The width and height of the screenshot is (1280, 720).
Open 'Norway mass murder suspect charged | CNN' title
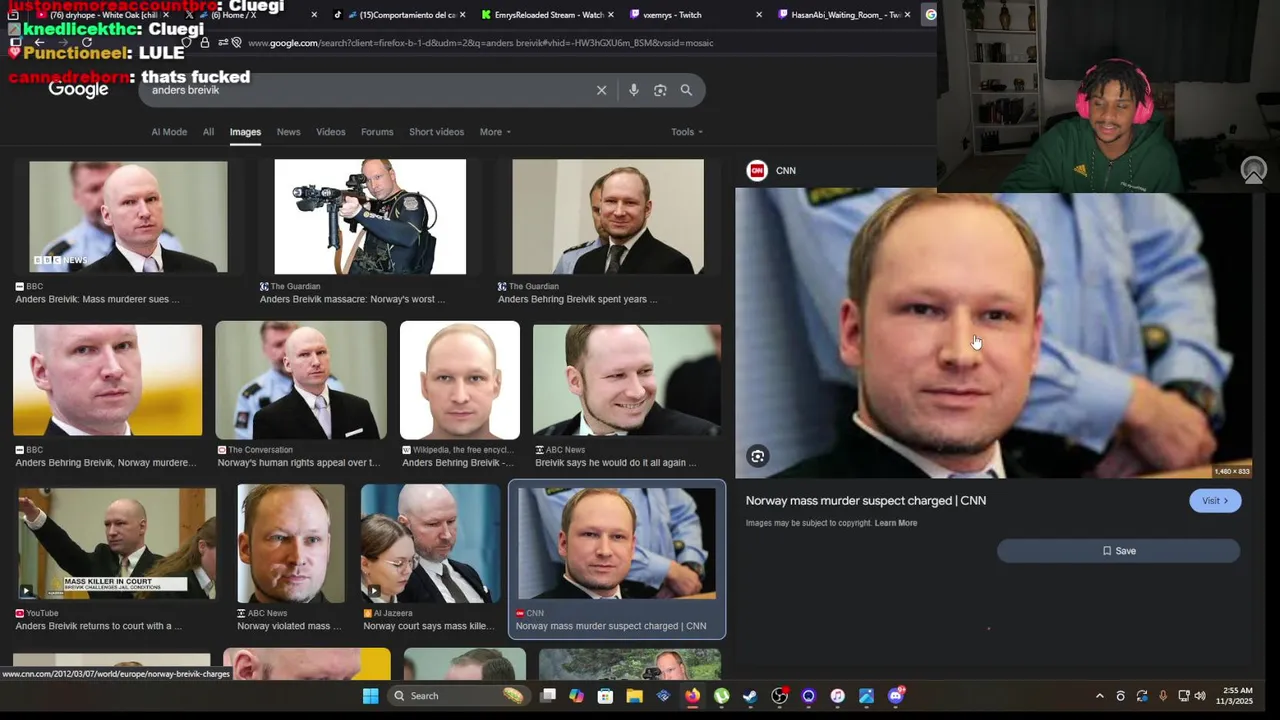pos(866,501)
